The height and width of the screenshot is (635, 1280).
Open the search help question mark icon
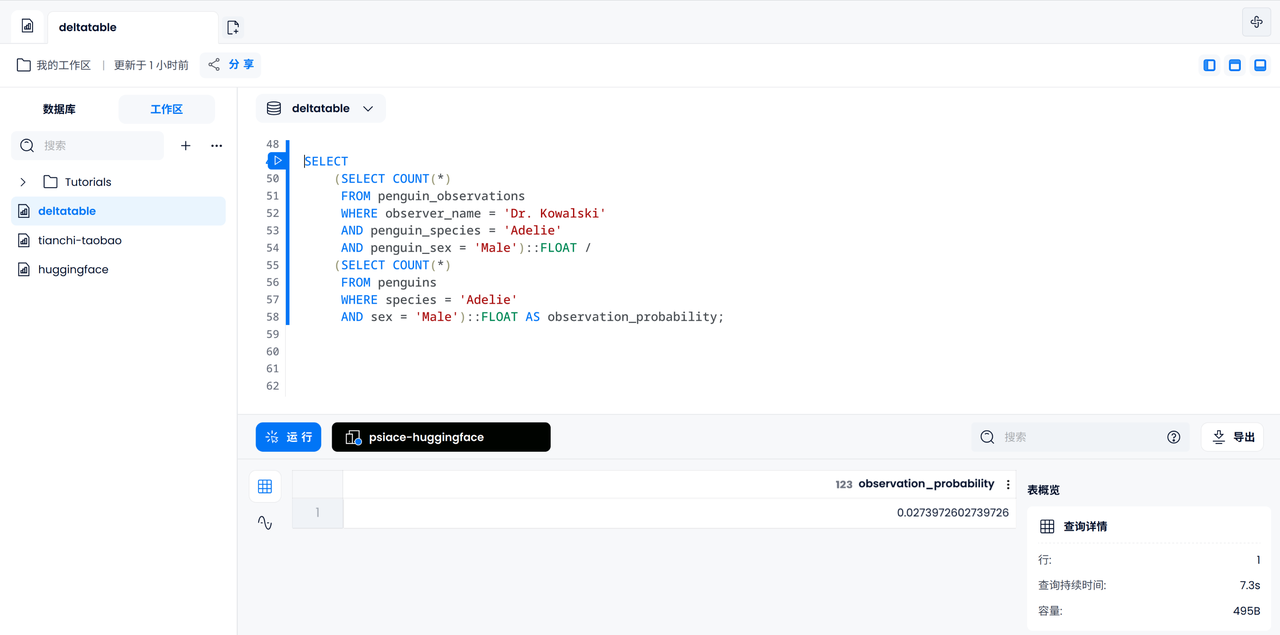click(1174, 437)
